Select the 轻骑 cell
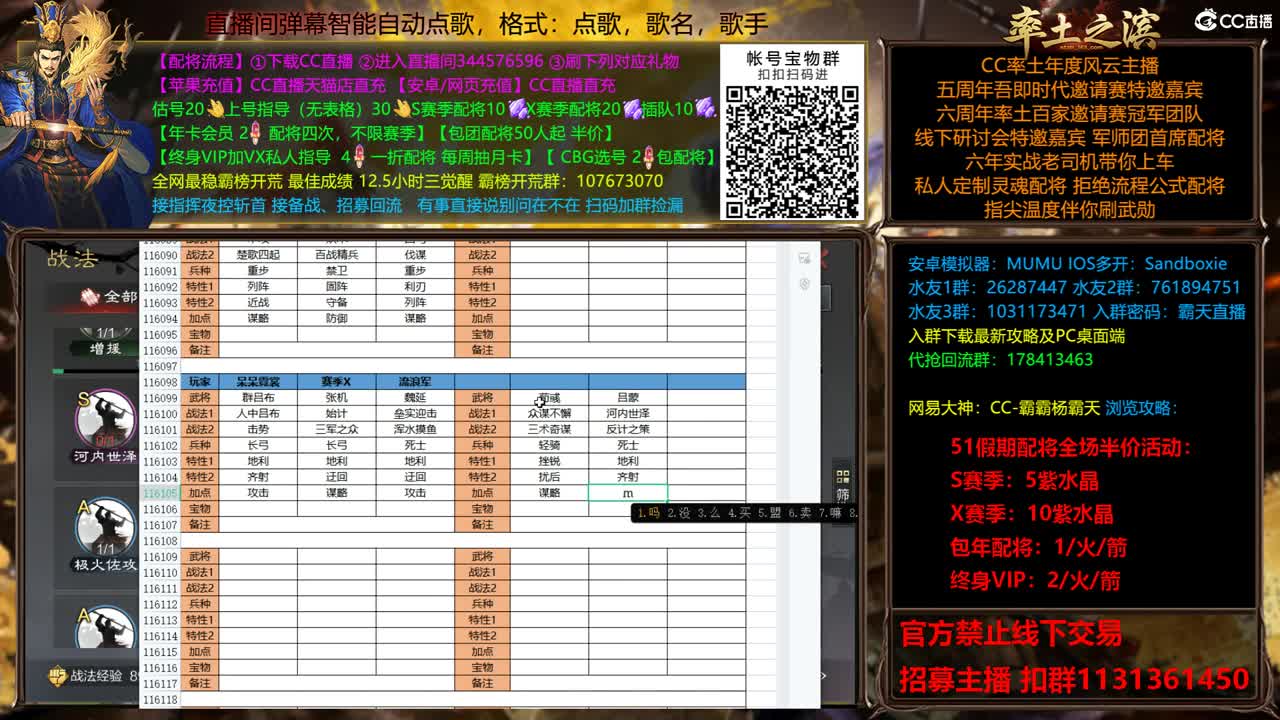Viewport: 1280px width, 720px height. click(x=550, y=446)
